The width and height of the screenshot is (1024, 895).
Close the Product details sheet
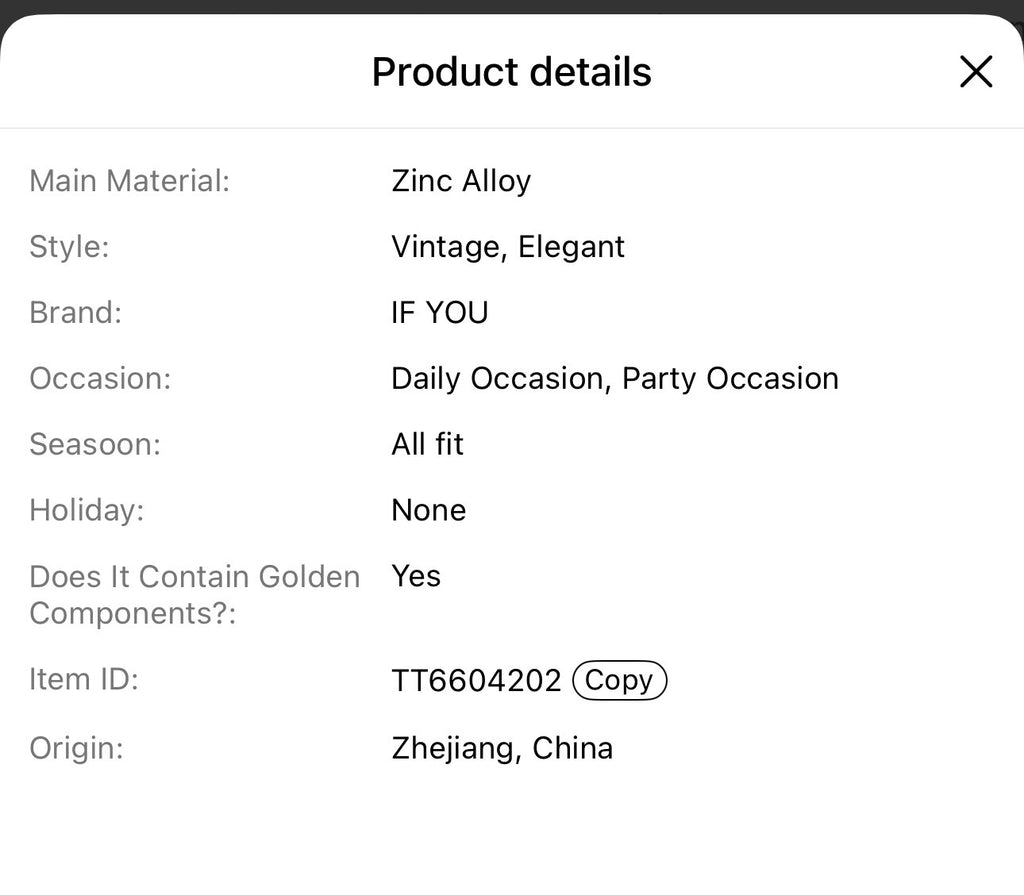coord(976,71)
